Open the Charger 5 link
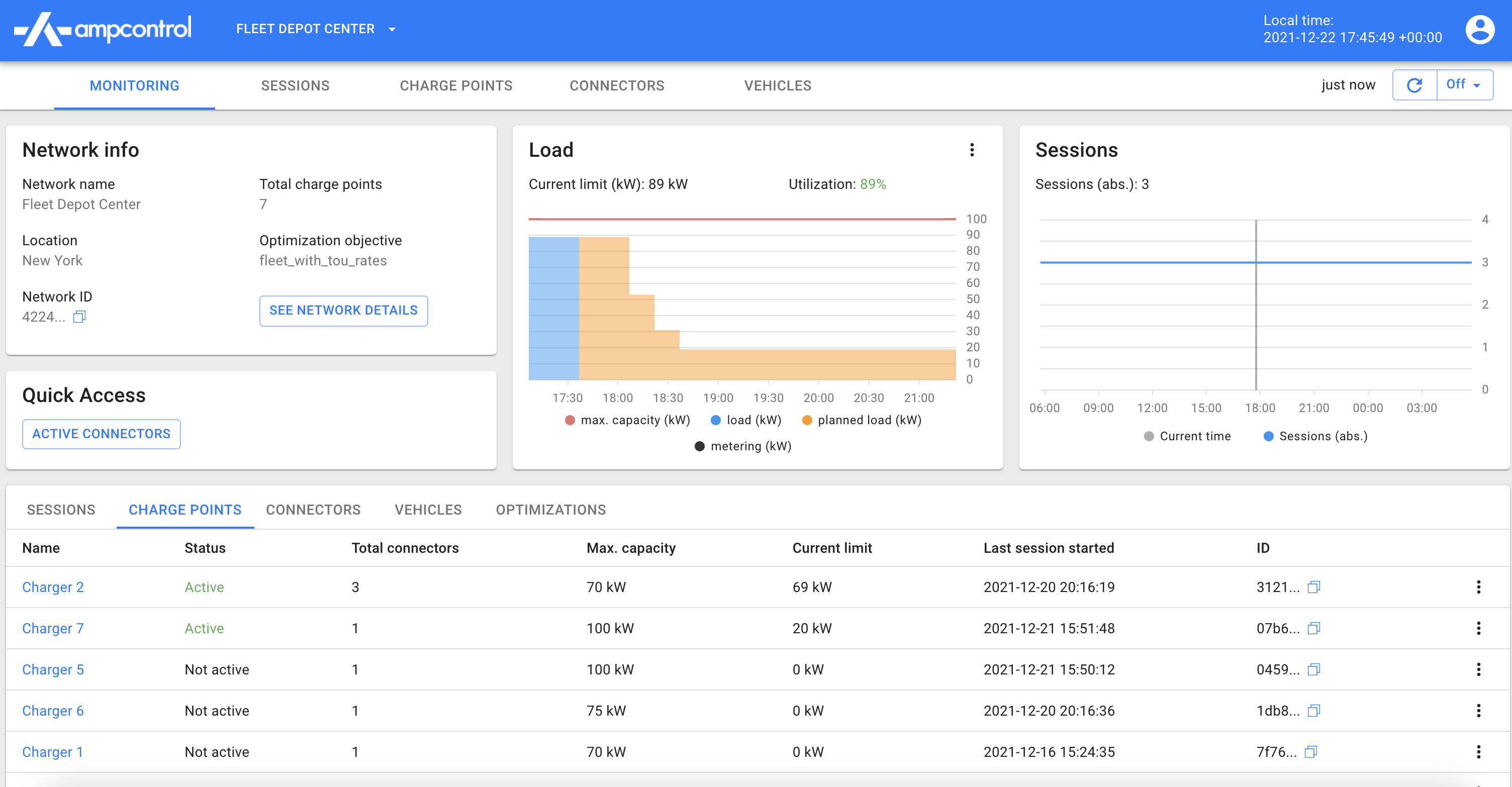The image size is (1512, 787). (53, 669)
